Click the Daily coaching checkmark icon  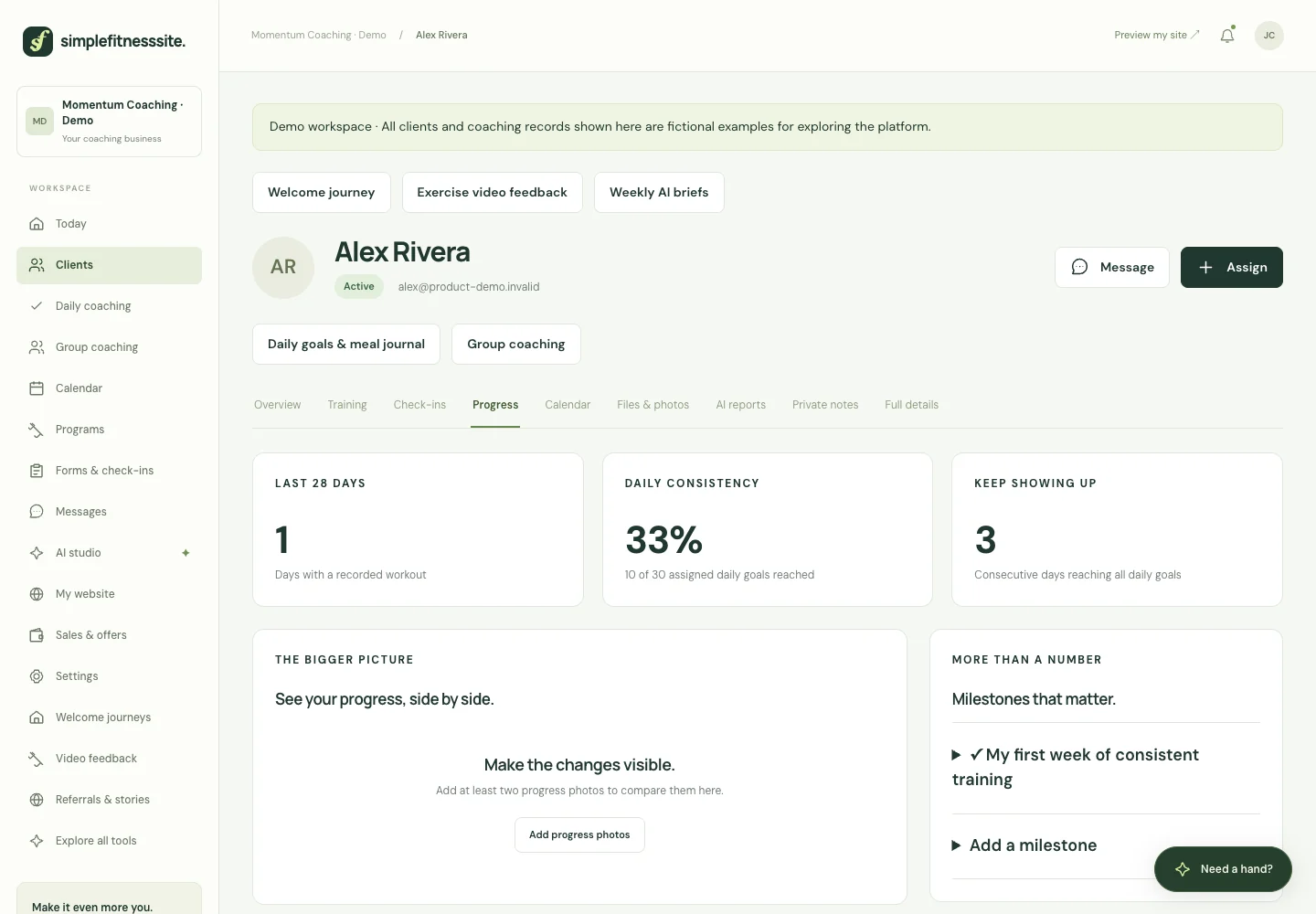(37, 306)
